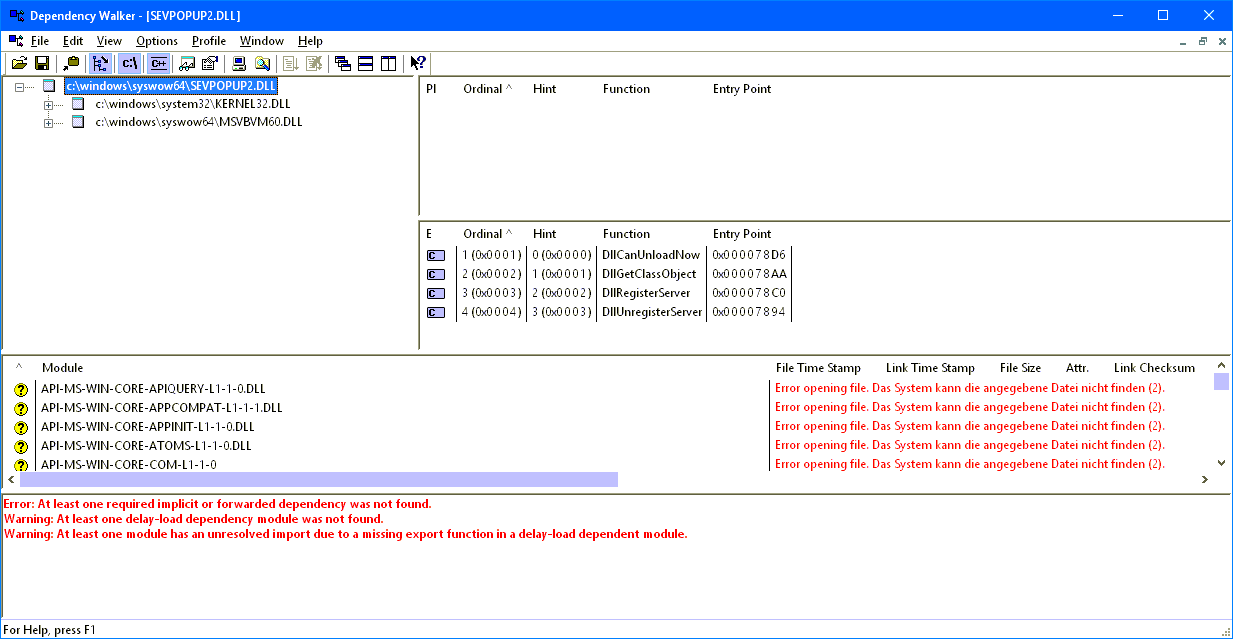The width and height of the screenshot is (1233, 639).
Task: Restore the inner document window
Action: tap(1203, 41)
